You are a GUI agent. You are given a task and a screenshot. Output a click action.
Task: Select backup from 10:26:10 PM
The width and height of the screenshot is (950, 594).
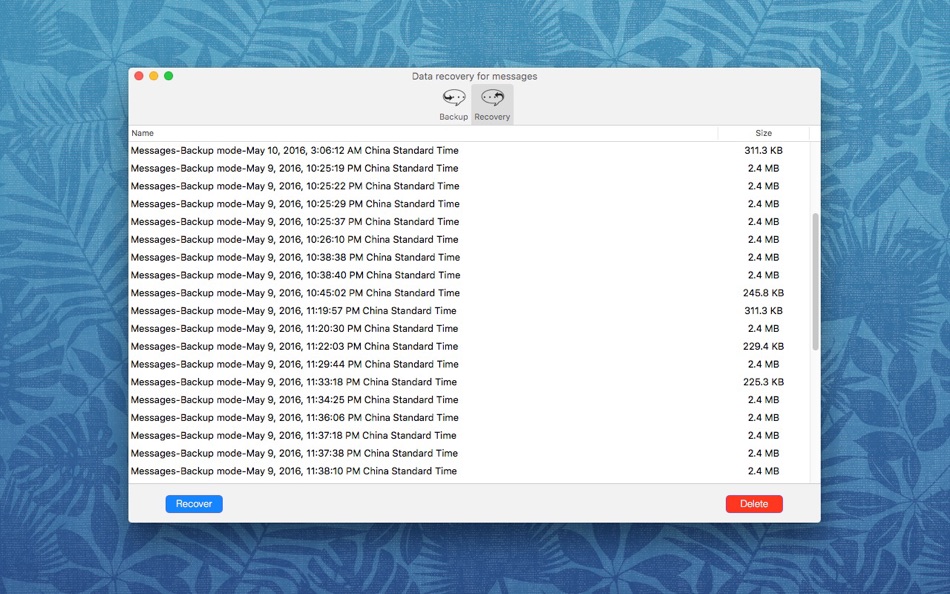470,239
